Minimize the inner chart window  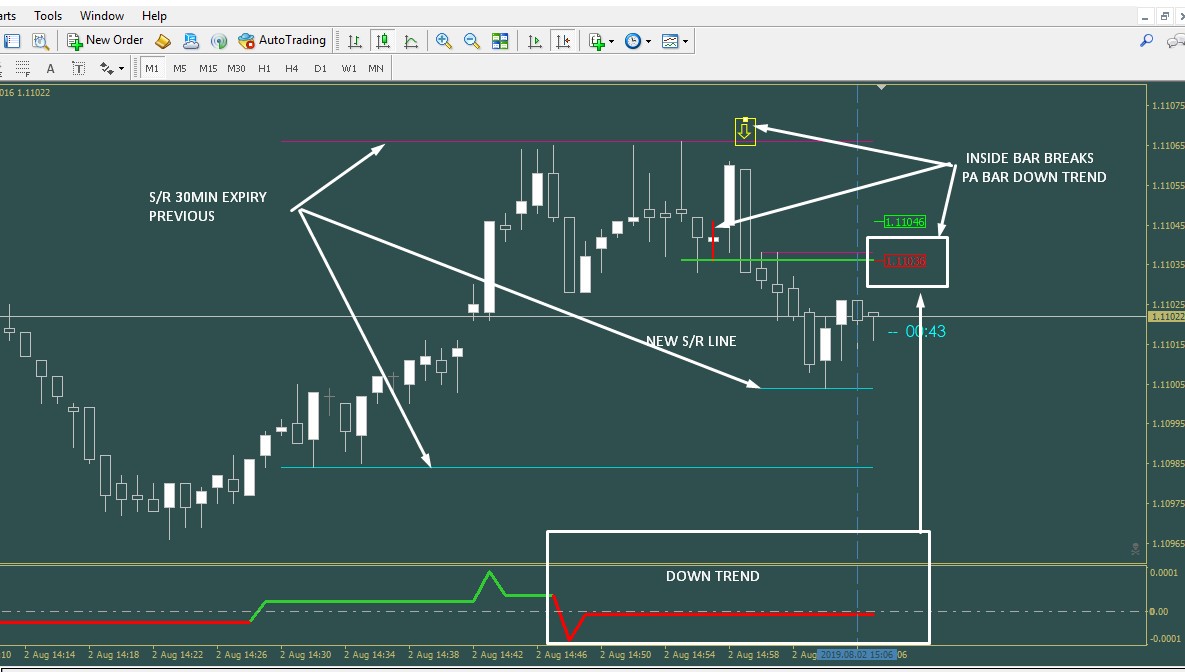[1146, 17]
